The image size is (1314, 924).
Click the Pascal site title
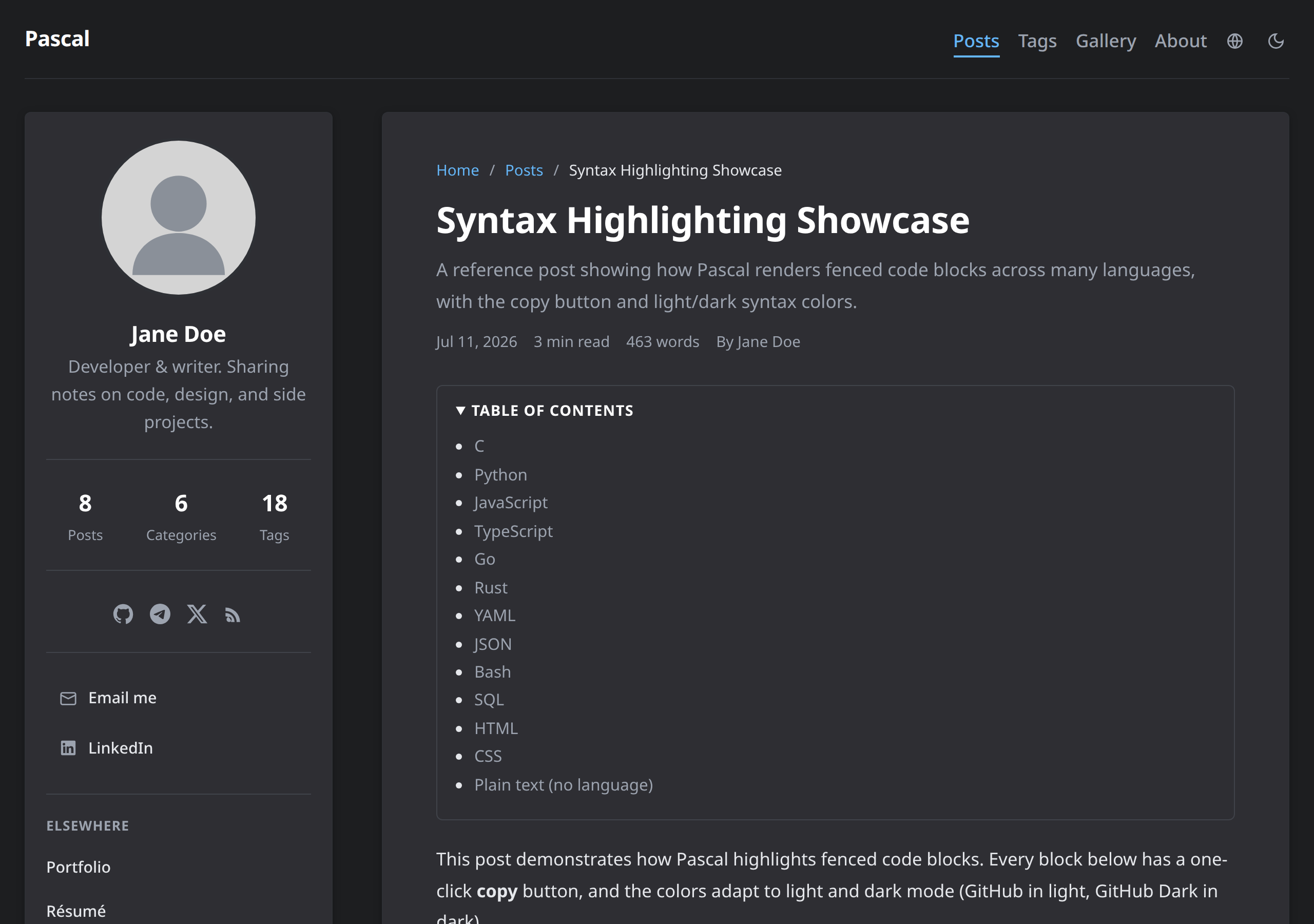point(57,39)
